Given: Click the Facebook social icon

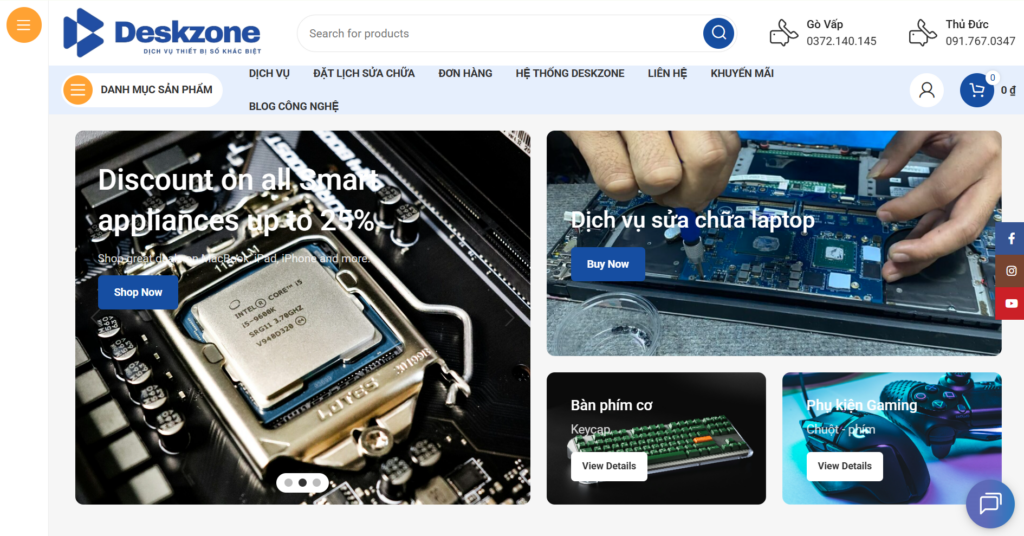Looking at the screenshot, I should pos(1011,238).
